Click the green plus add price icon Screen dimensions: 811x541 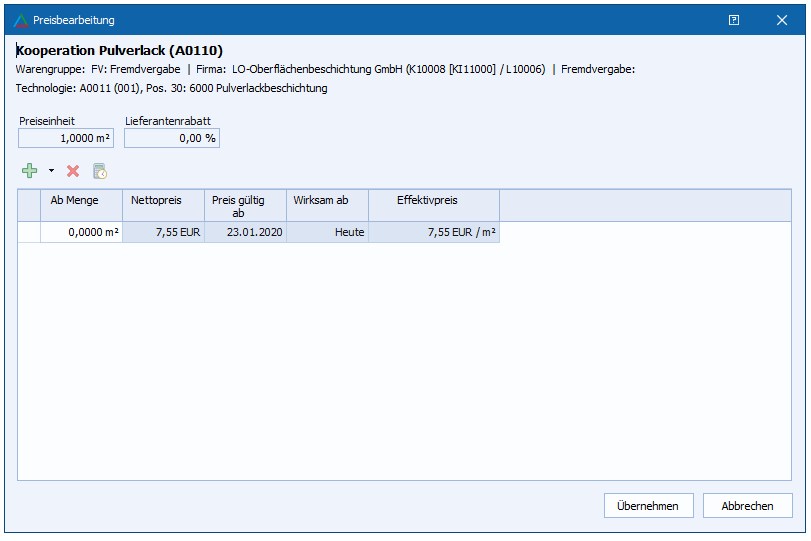[30, 171]
